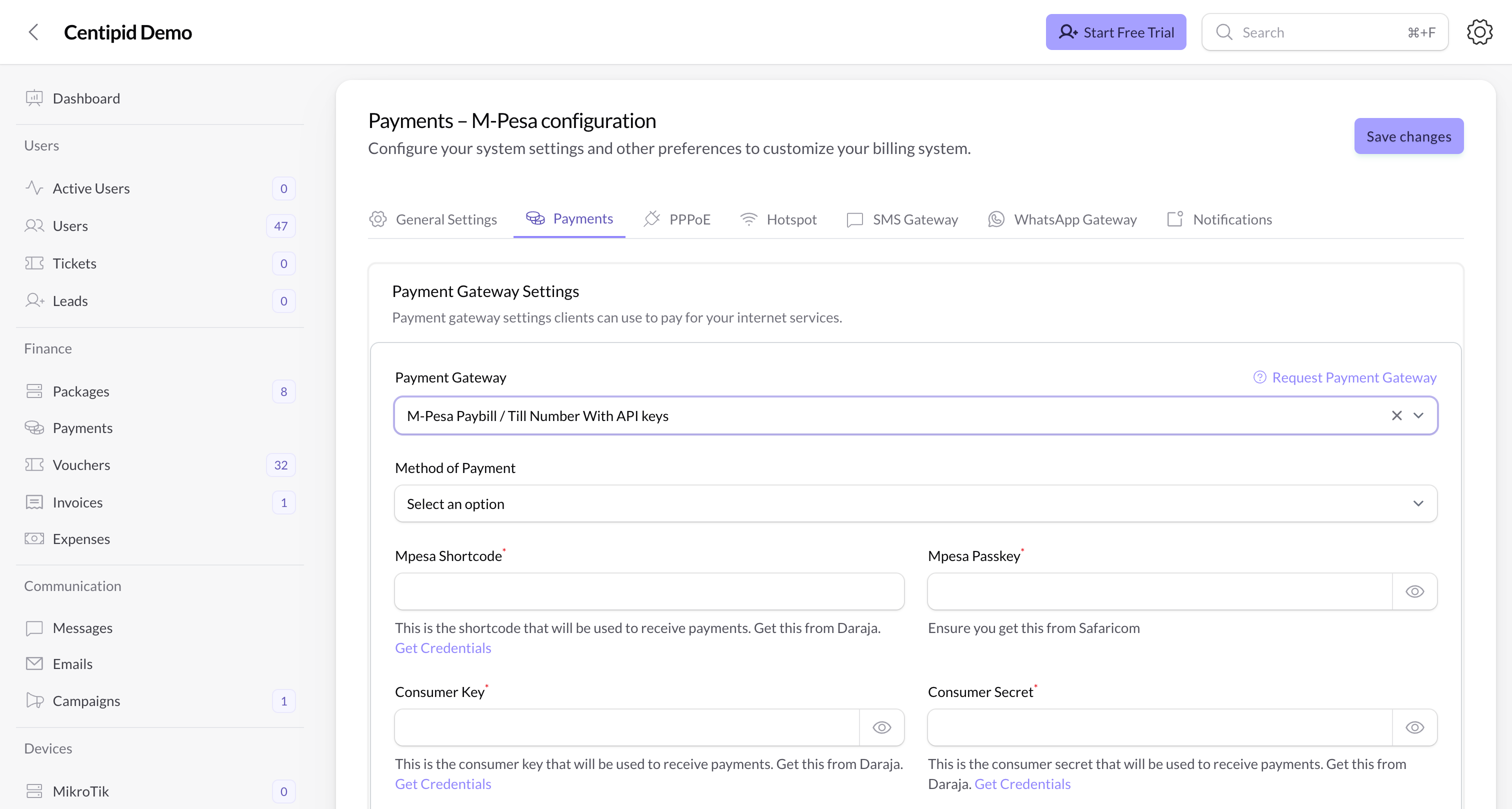Open the Packages section
This screenshot has height=809, width=1512.
[x=80, y=391]
